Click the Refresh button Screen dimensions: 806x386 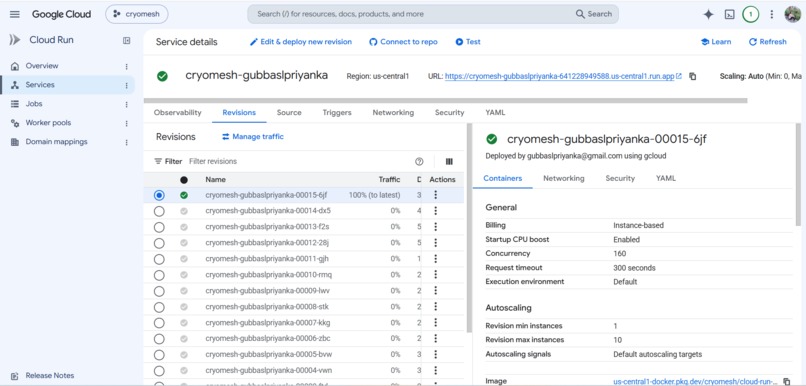point(767,42)
